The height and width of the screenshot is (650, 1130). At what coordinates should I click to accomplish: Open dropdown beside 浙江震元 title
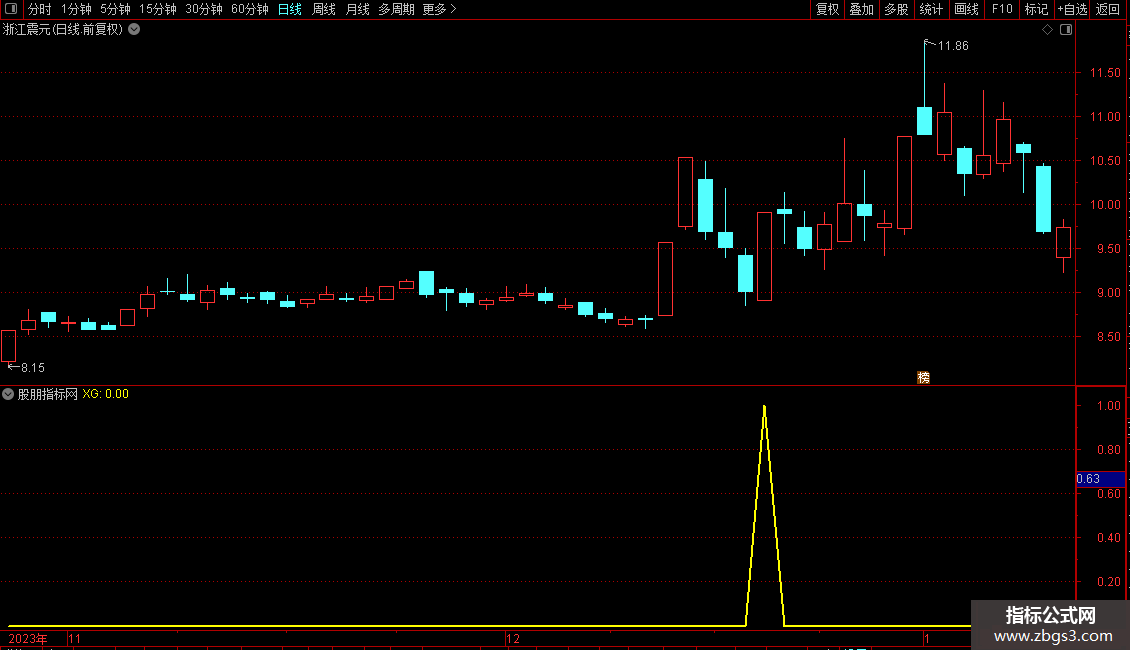134,30
